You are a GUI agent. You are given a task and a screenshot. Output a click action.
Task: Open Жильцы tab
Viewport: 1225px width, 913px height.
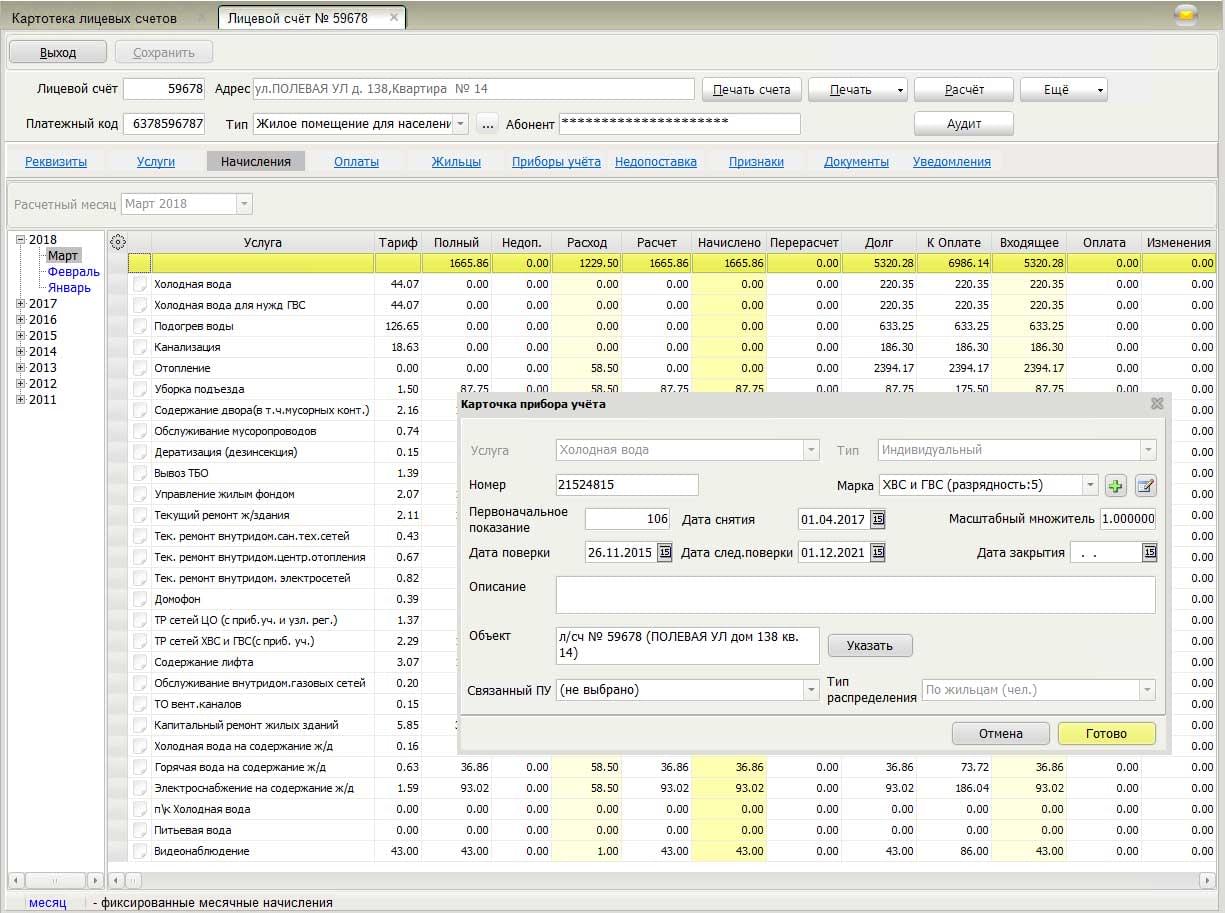tap(456, 161)
